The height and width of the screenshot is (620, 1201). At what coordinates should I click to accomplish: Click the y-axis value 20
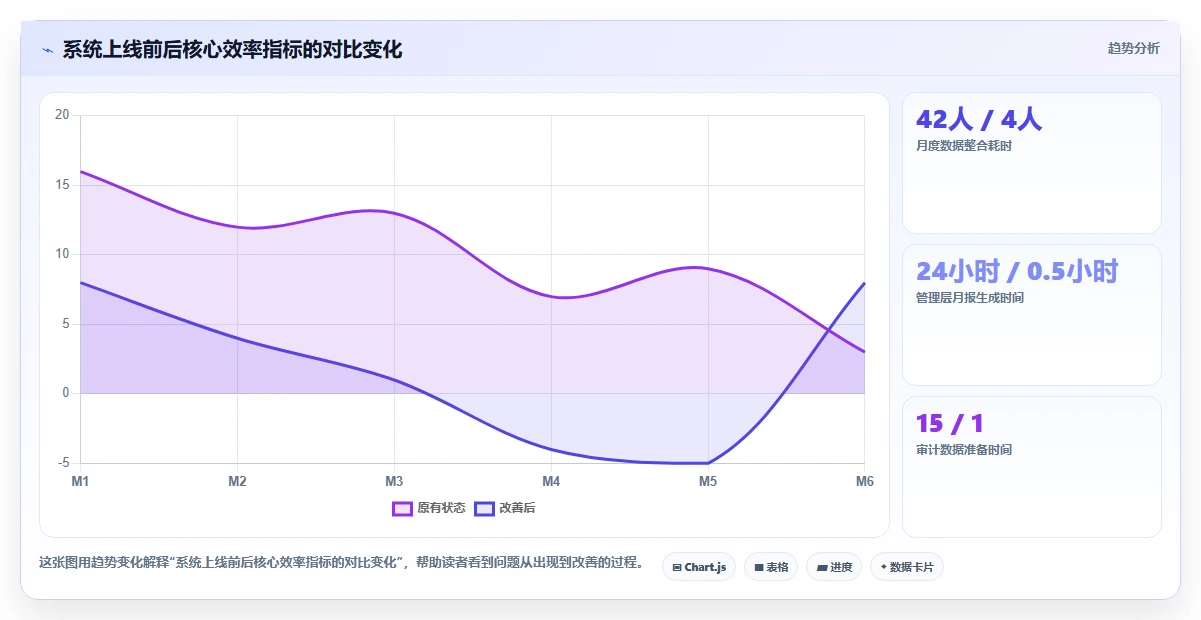click(62, 115)
